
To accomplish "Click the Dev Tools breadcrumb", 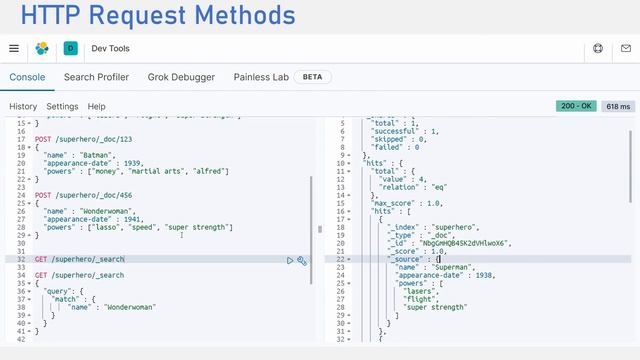I will point(110,49).
